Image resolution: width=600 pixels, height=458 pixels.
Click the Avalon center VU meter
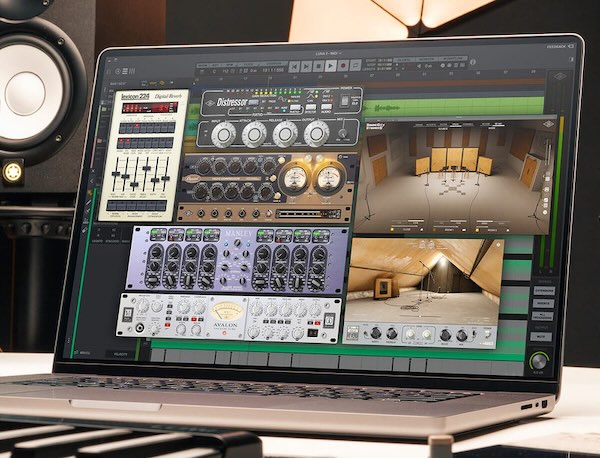(228, 311)
